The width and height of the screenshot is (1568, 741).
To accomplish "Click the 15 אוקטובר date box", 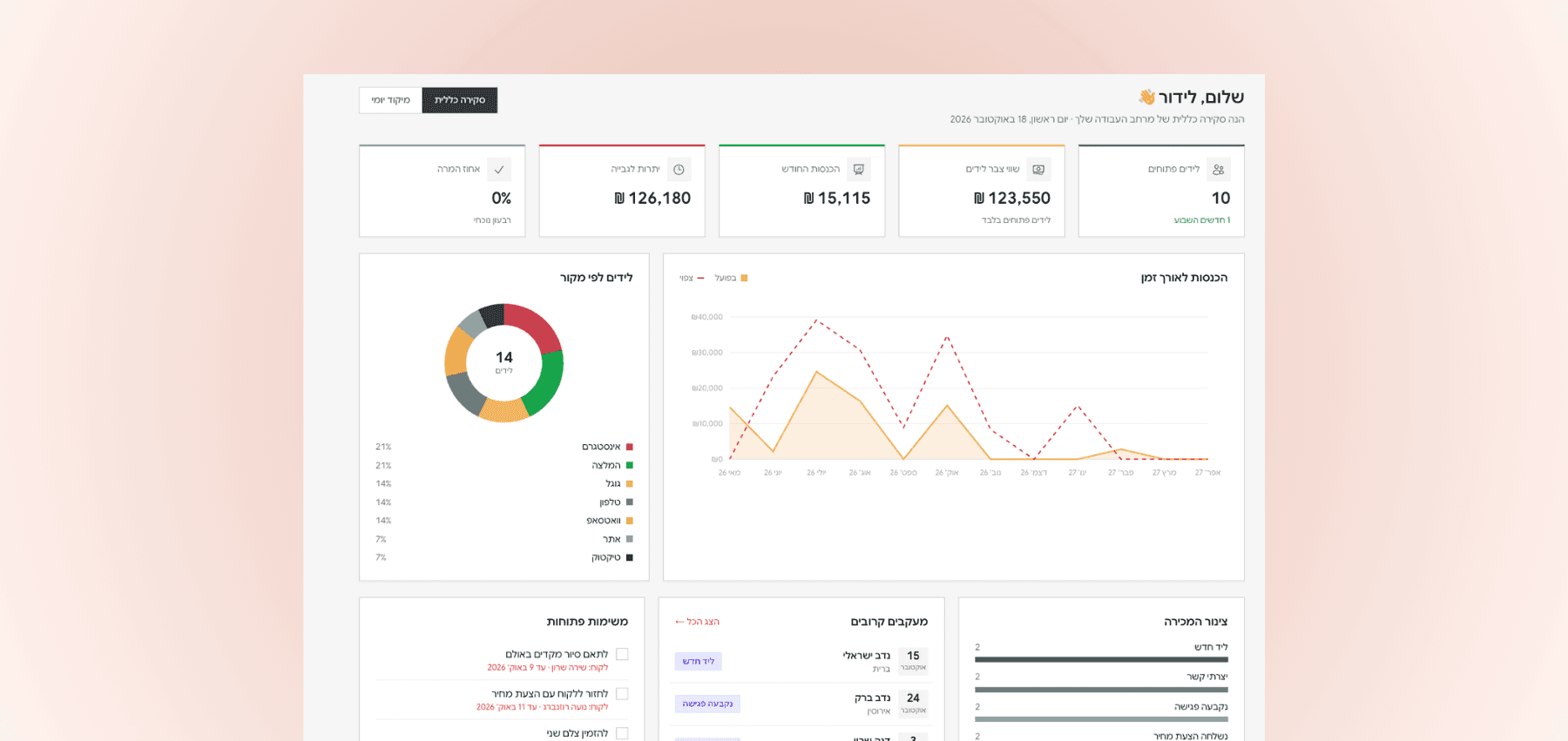I will 913,661.
